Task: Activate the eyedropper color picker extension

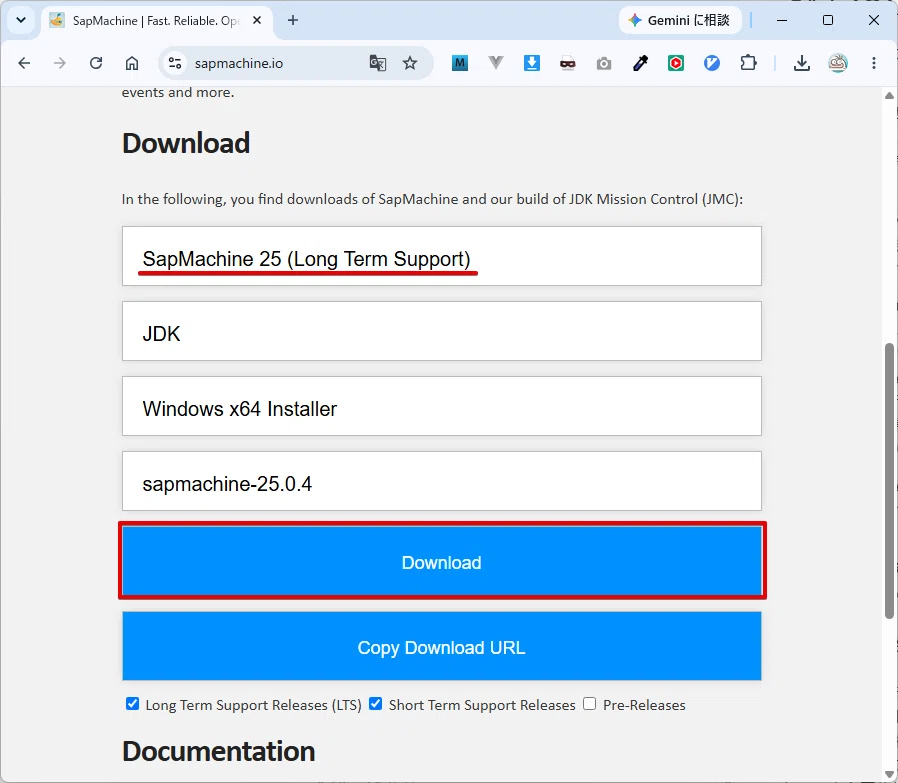Action: 640,63
